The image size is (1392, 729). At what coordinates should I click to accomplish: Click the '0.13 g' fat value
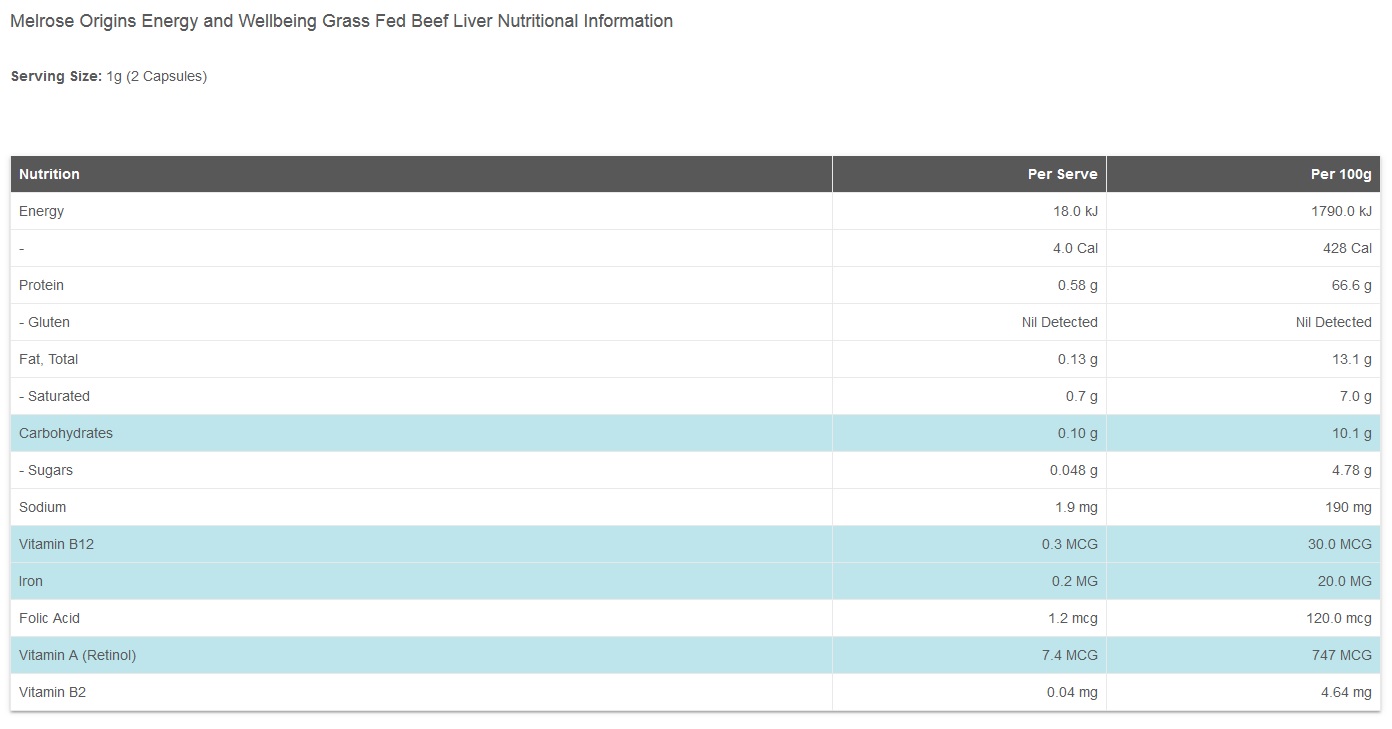tap(1077, 359)
